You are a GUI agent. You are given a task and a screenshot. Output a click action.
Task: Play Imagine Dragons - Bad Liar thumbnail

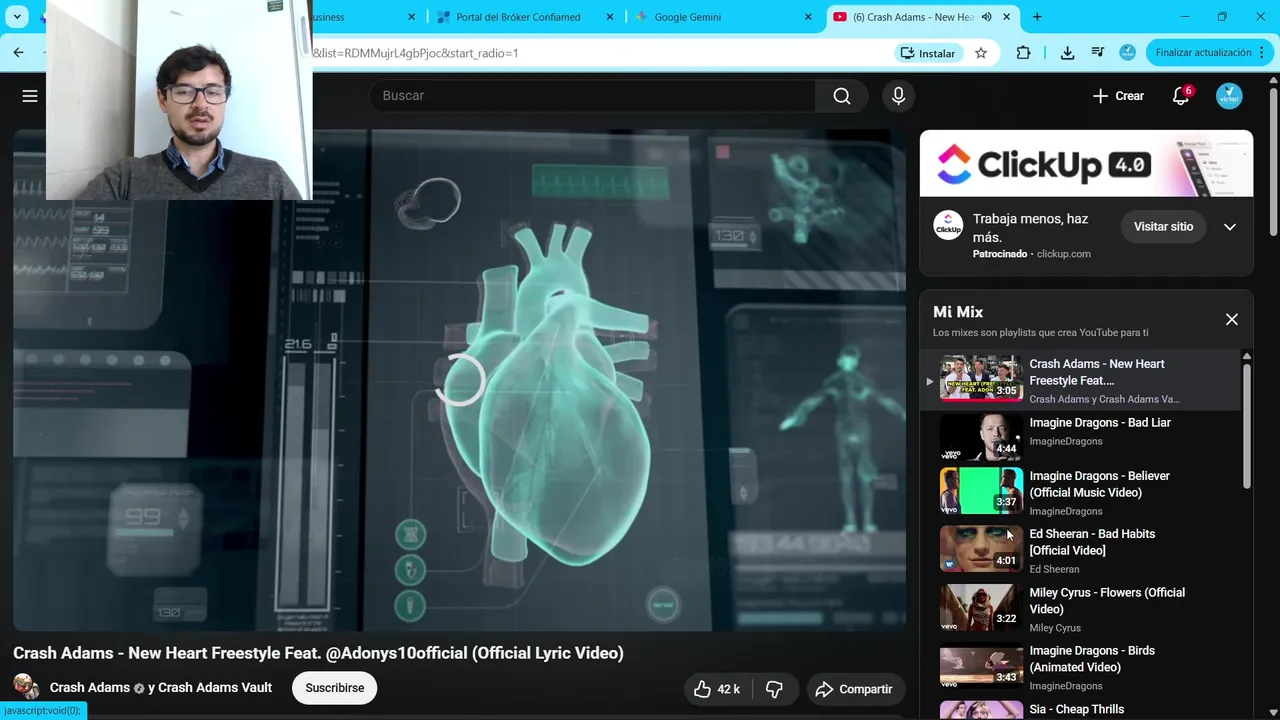point(981,436)
